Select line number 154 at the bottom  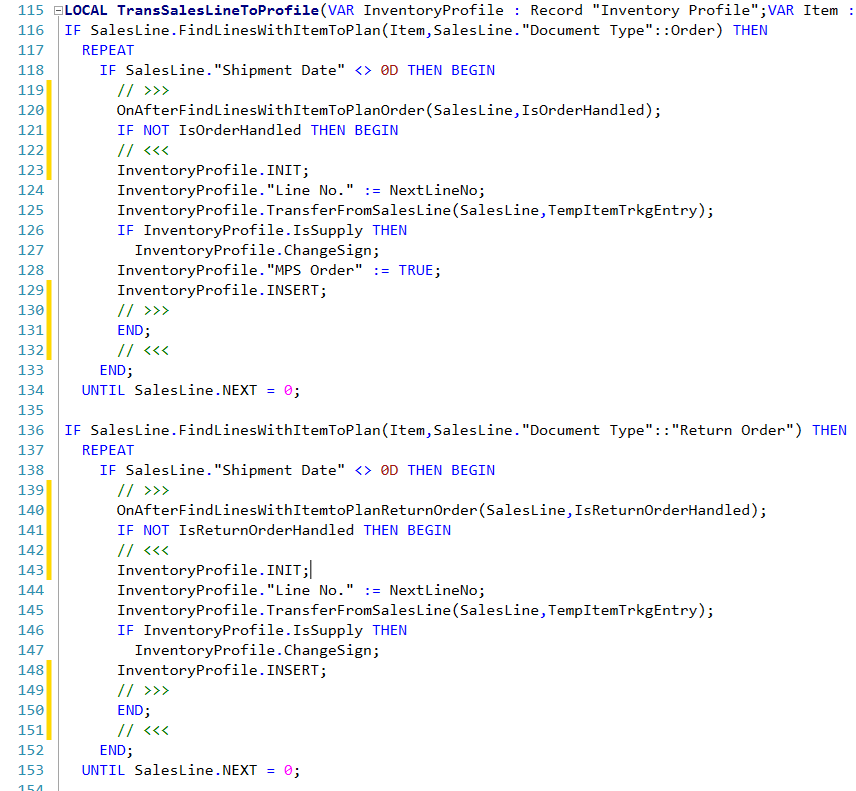click(x=31, y=787)
